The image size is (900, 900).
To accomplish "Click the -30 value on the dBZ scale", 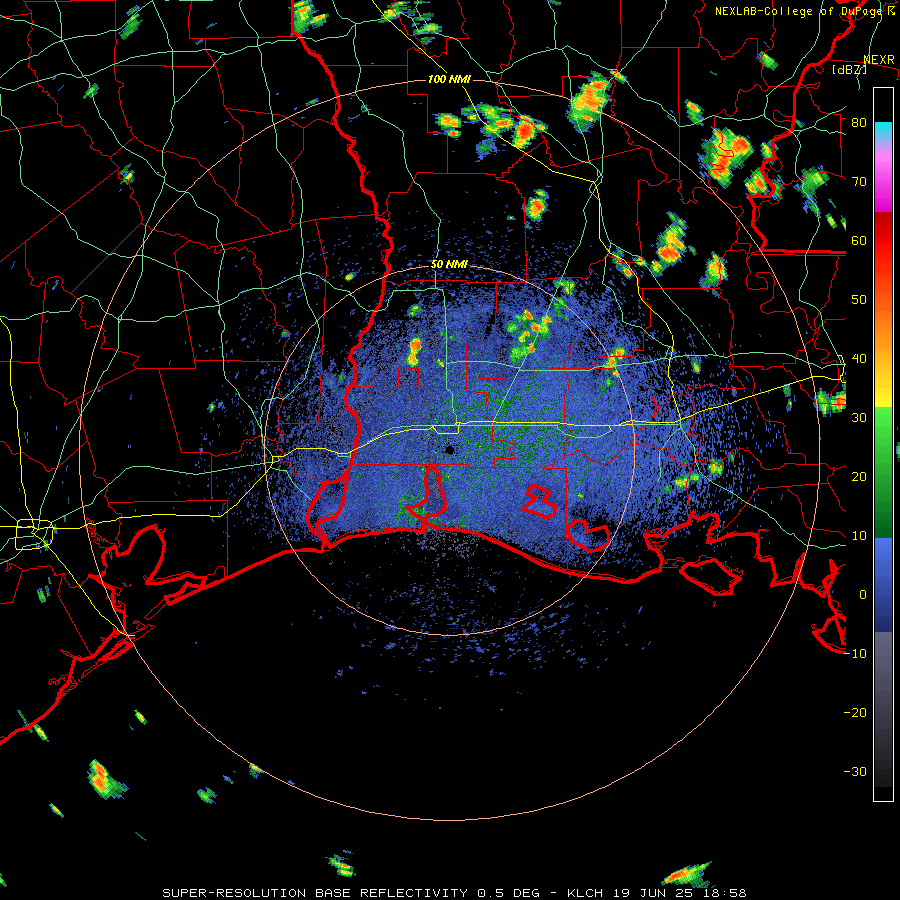I will click(x=855, y=771).
